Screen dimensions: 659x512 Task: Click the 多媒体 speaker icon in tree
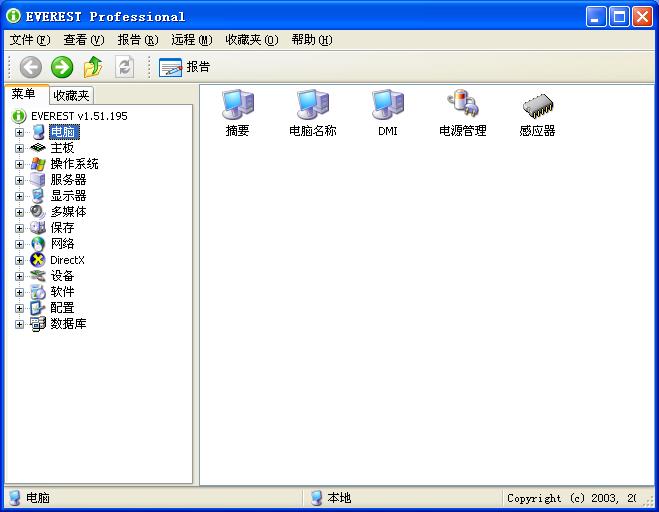point(38,212)
